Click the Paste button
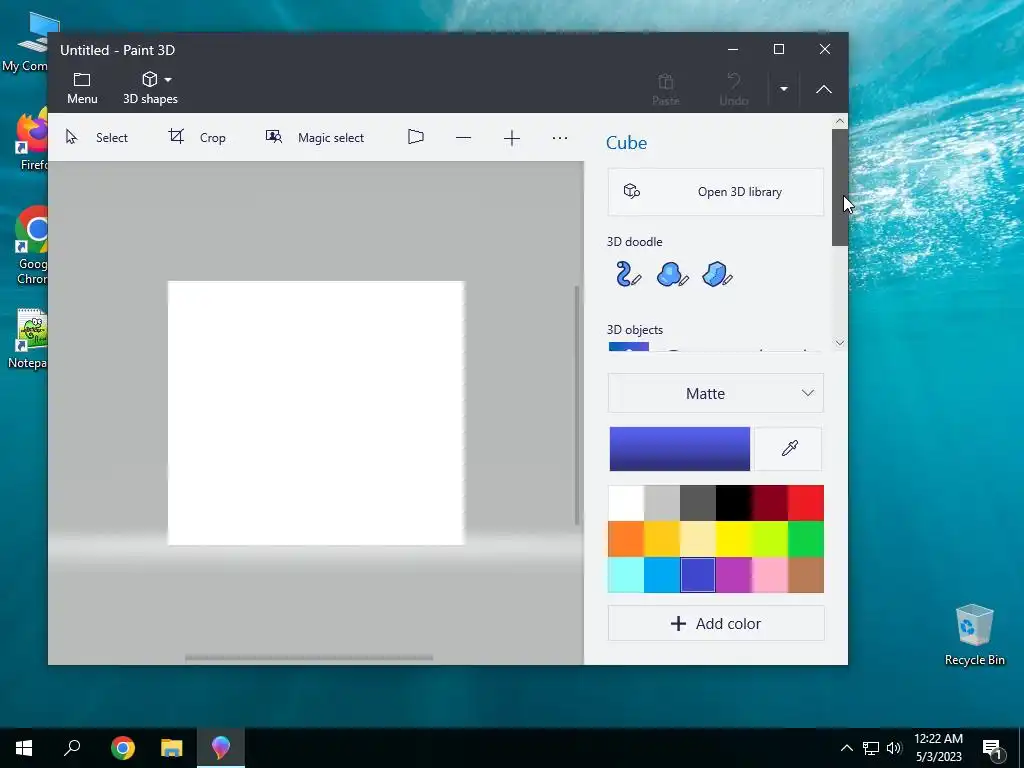Viewport: 1024px width, 768px height. (x=665, y=89)
